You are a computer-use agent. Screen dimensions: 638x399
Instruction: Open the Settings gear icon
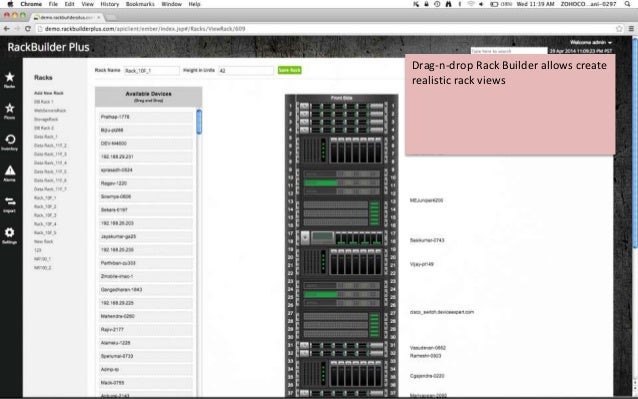click(10, 232)
